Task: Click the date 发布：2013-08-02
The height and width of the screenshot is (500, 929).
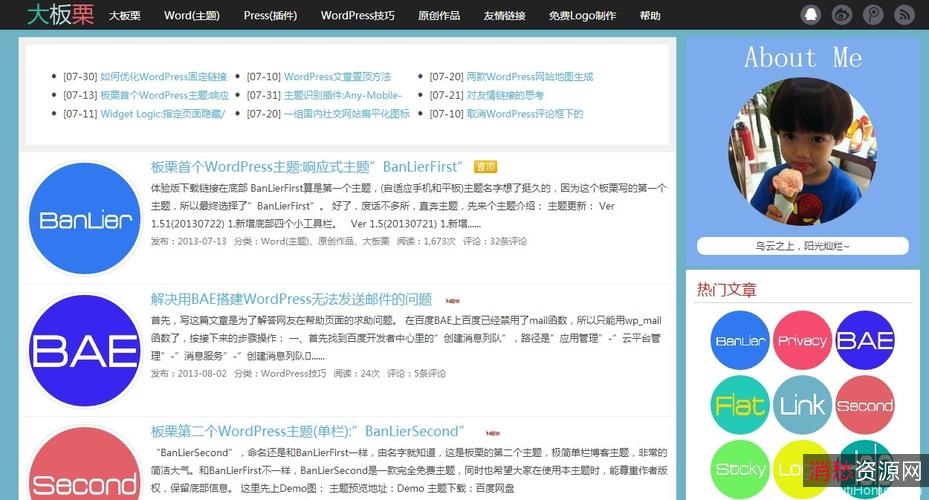Action: point(188,373)
